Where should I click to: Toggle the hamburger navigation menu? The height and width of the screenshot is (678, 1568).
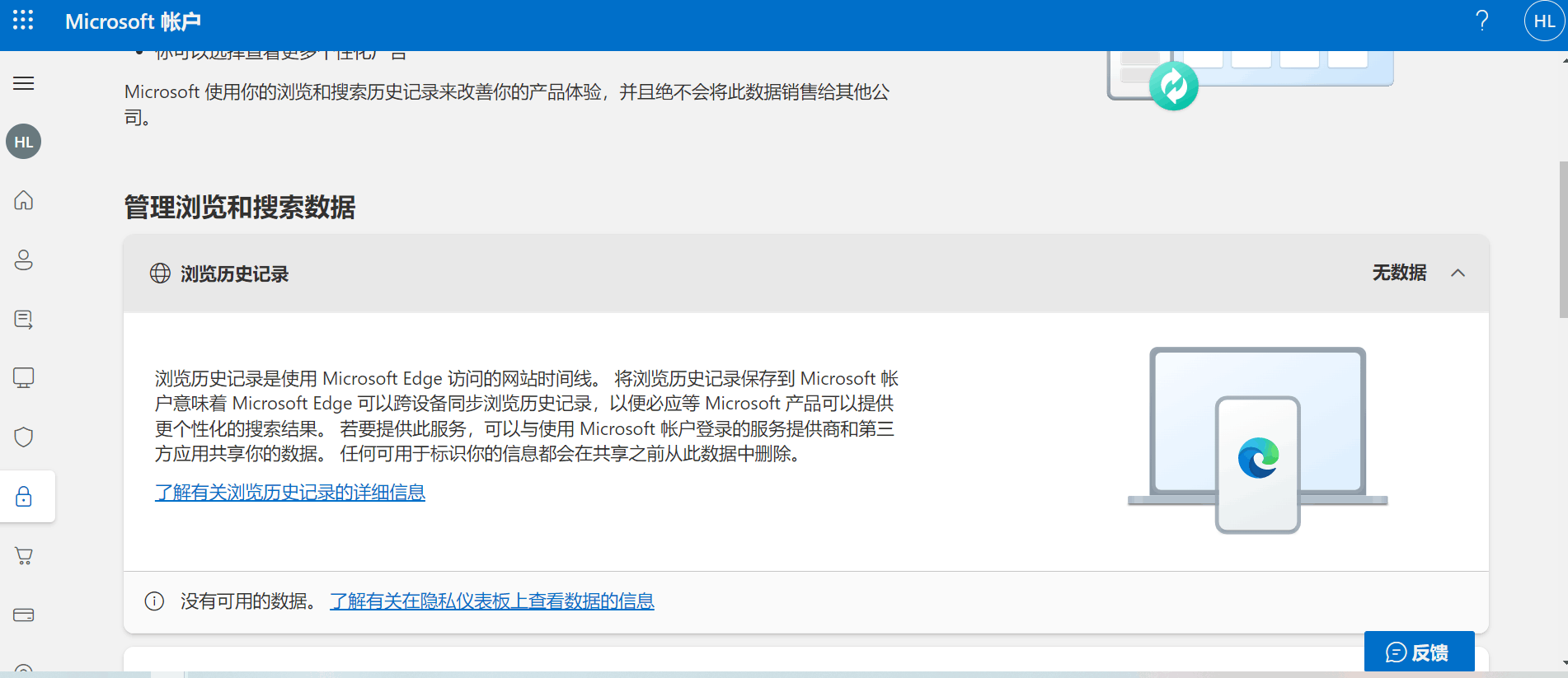tap(24, 83)
